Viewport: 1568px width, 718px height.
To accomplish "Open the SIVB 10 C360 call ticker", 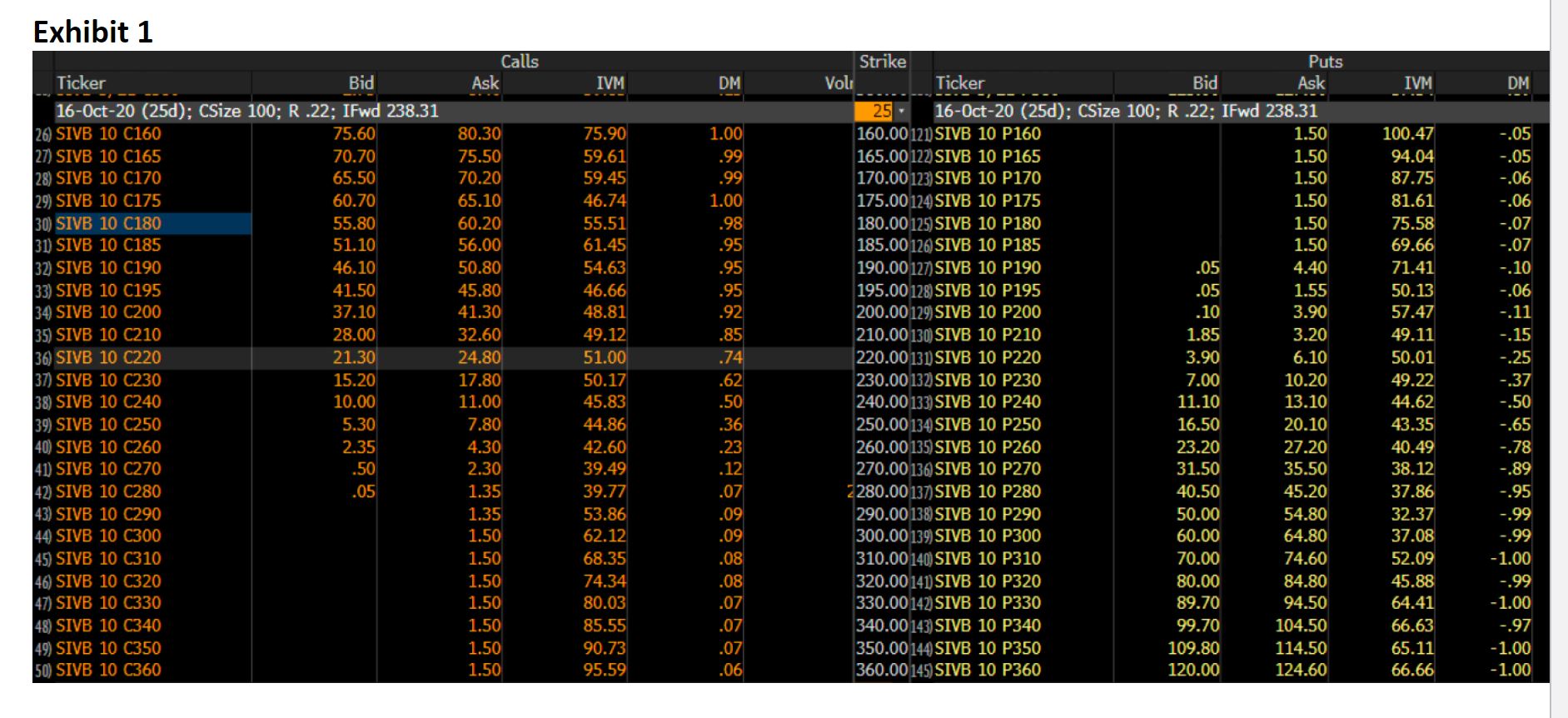I will pos(108,670).
